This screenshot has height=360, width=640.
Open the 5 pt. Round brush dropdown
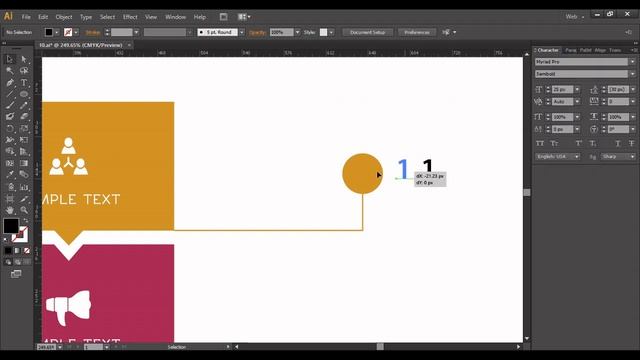242,32
